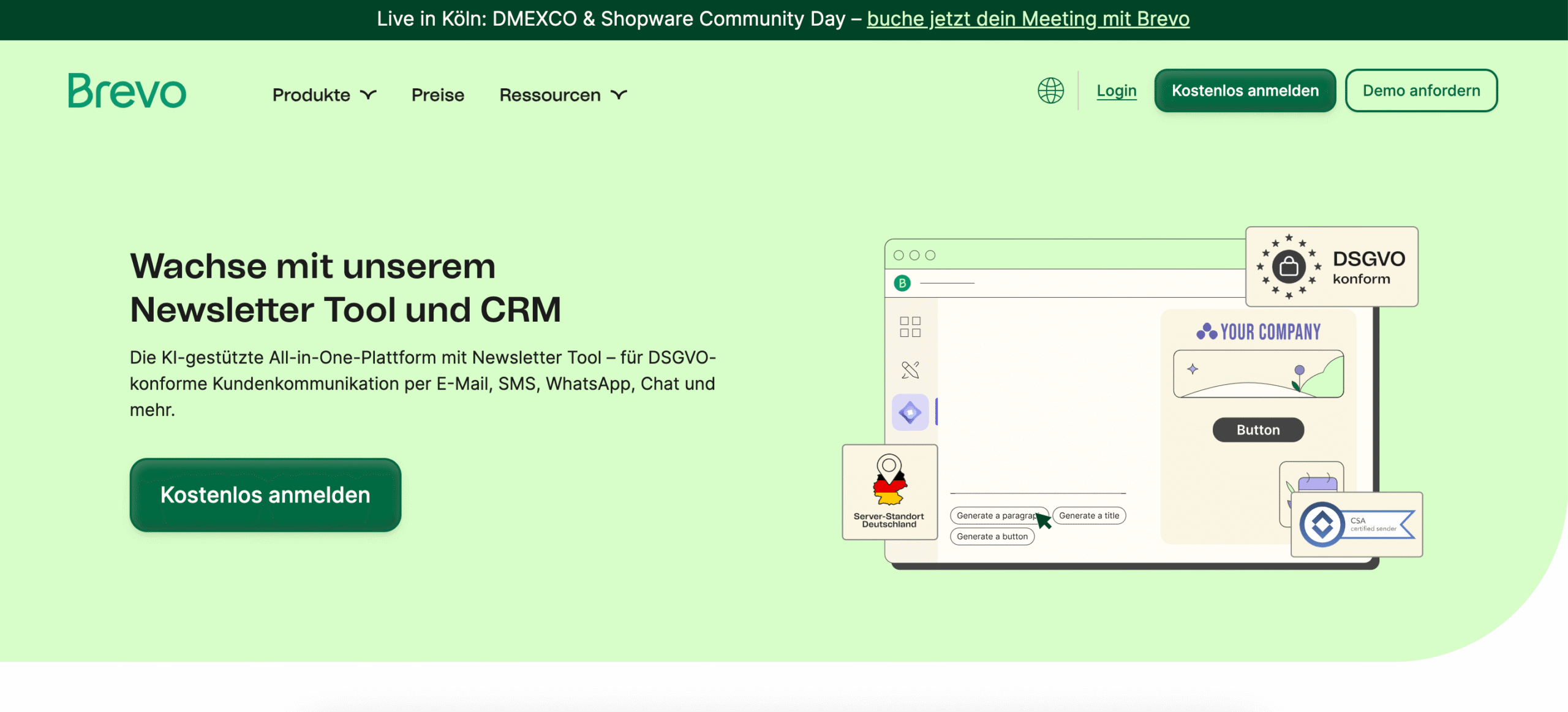Click Kostenlos anmelden in the header
This screenshot has height=712, width=1568.
(x=1245, y=91)
